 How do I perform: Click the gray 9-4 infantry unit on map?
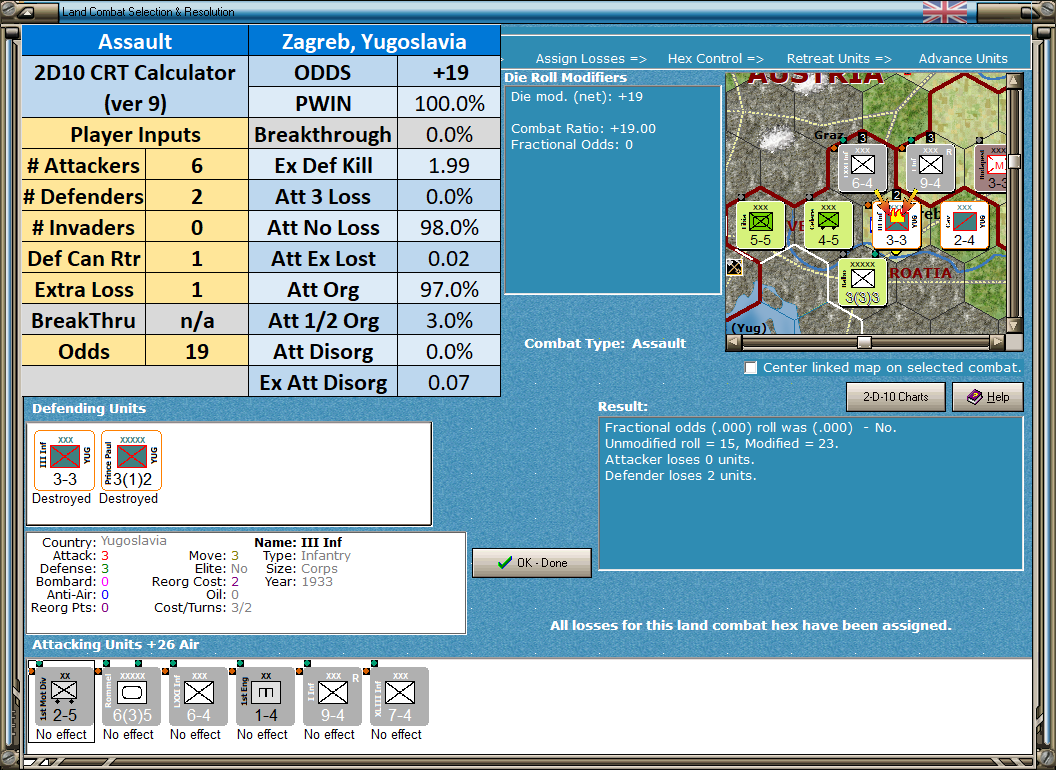point(930,168)
